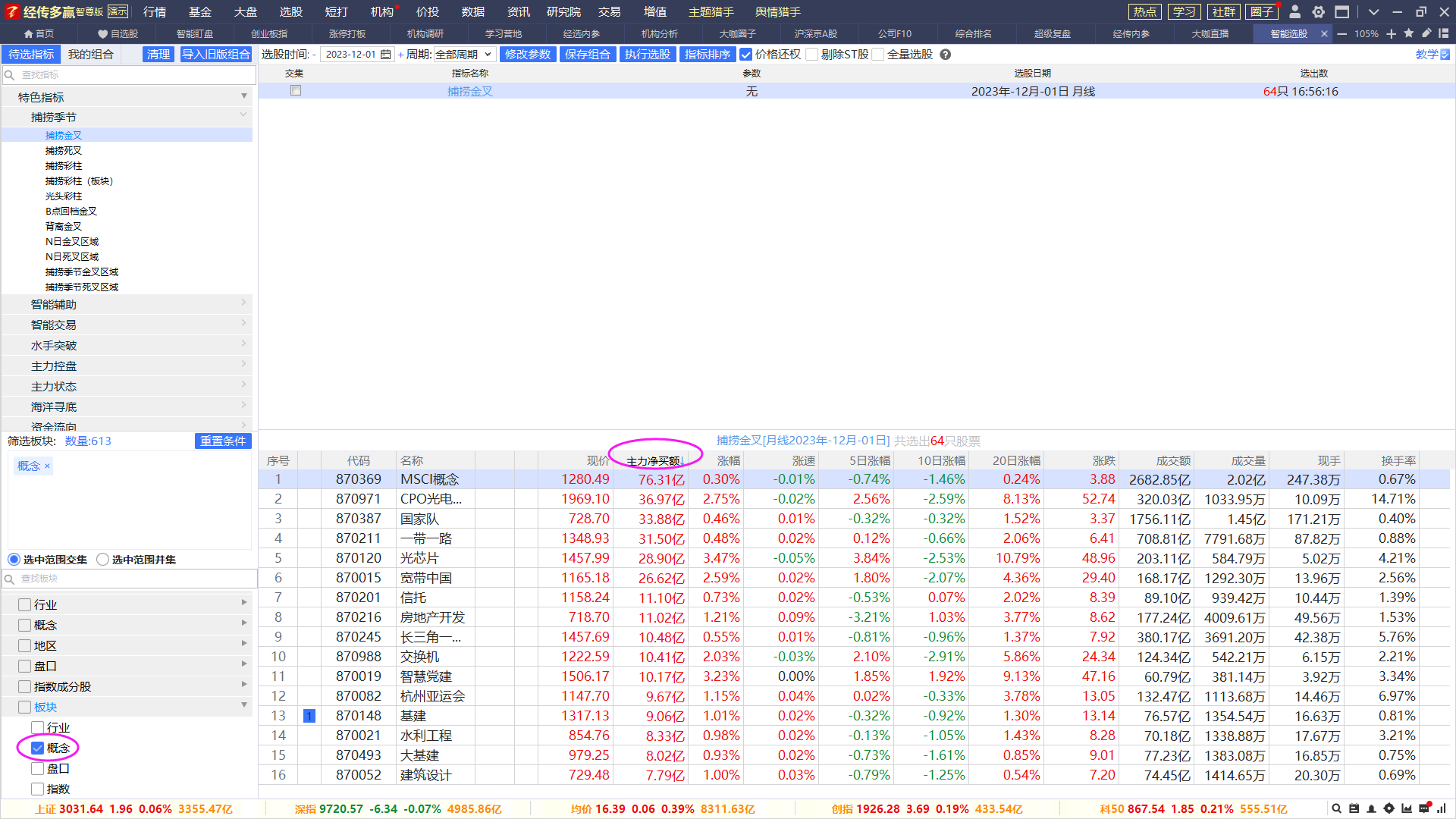Collapse the 捕捞季节 group

[x=244, y=115]
